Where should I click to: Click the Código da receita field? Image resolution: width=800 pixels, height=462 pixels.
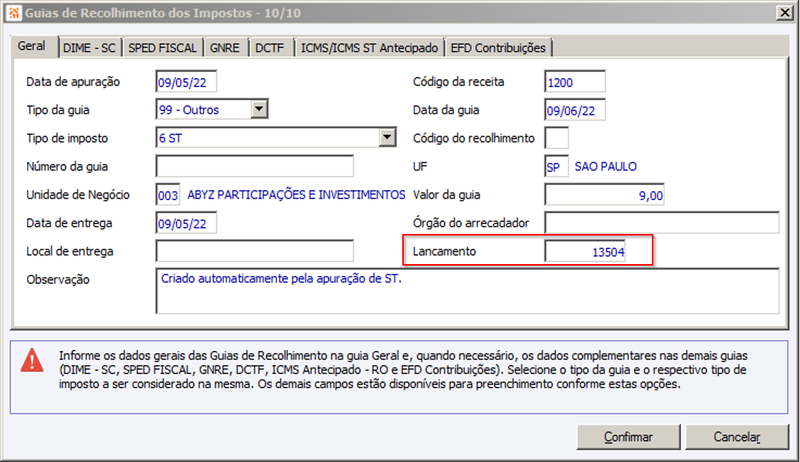(575, 82)
